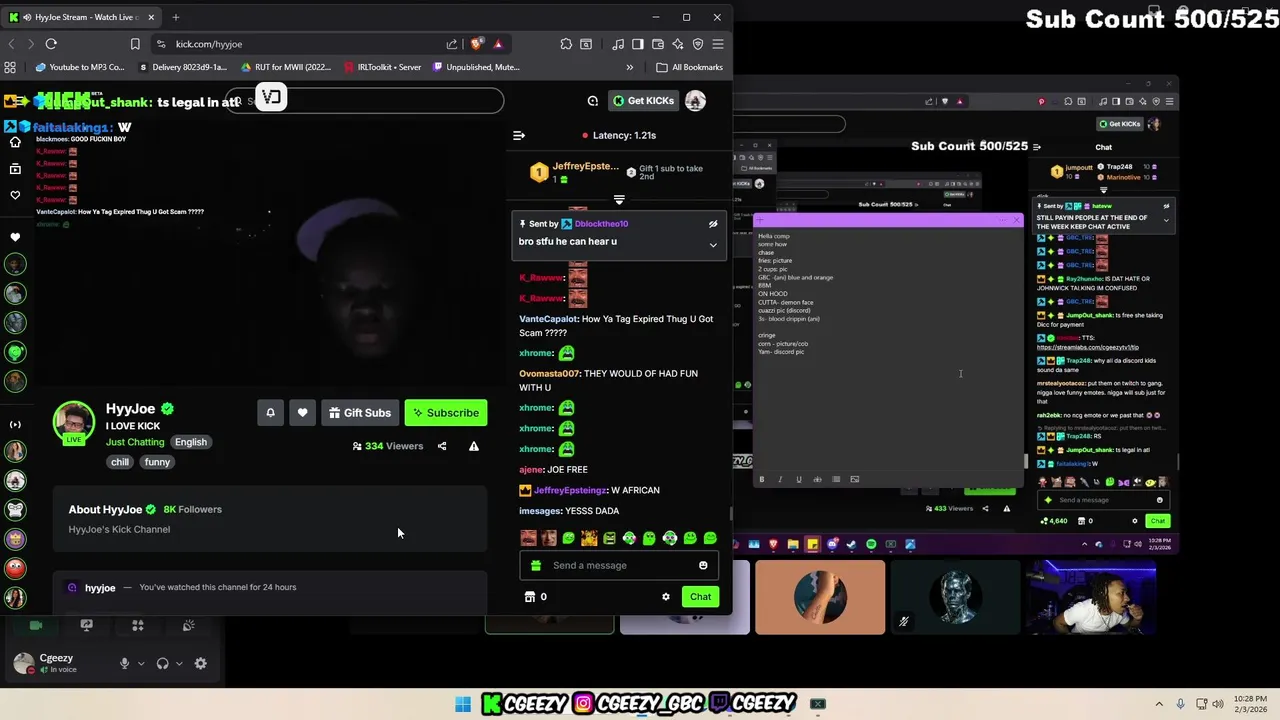Toggle follow heart for HyyJoe
The height and width of the screenshot is (720, 1280).
coord(302,413)
